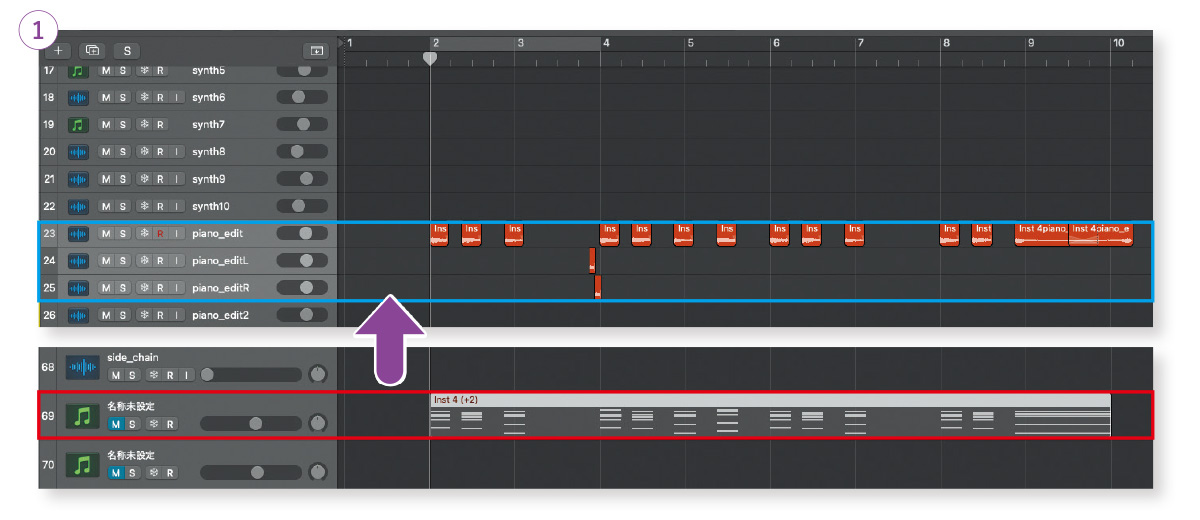Image resolution: width=1200 pixels, height=520 pixels.
Task: Freeze the piano_edit track
Action: point(144,233)
